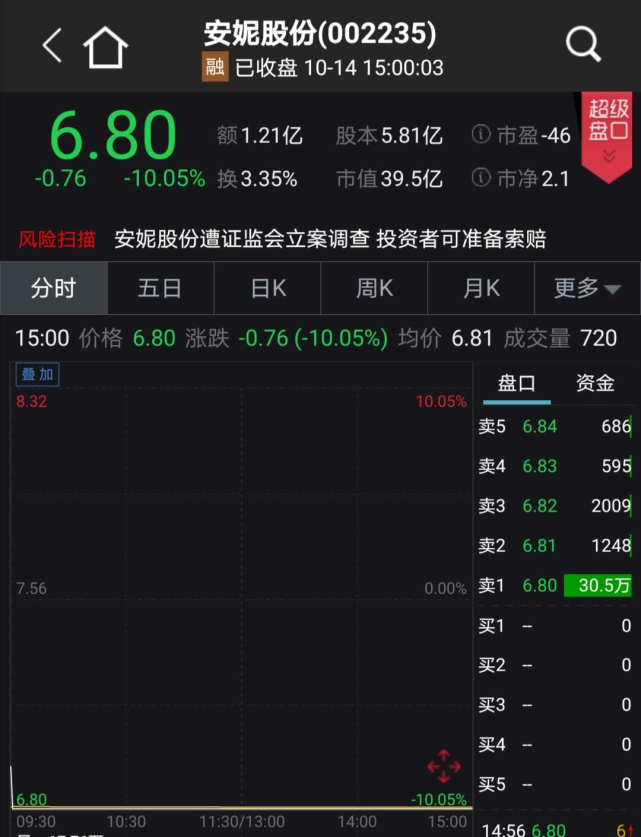641x837 pixels.
Task: Tap the 叠加 overlay button
Action: 37,374
